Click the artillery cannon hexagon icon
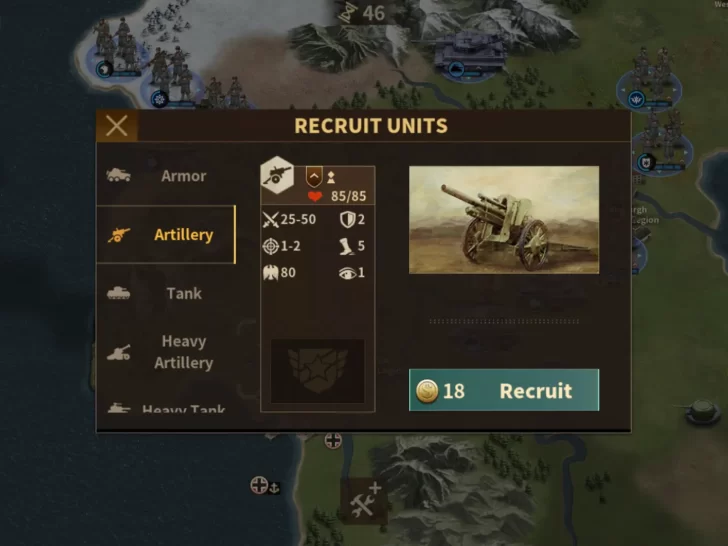 coord(277,175)
